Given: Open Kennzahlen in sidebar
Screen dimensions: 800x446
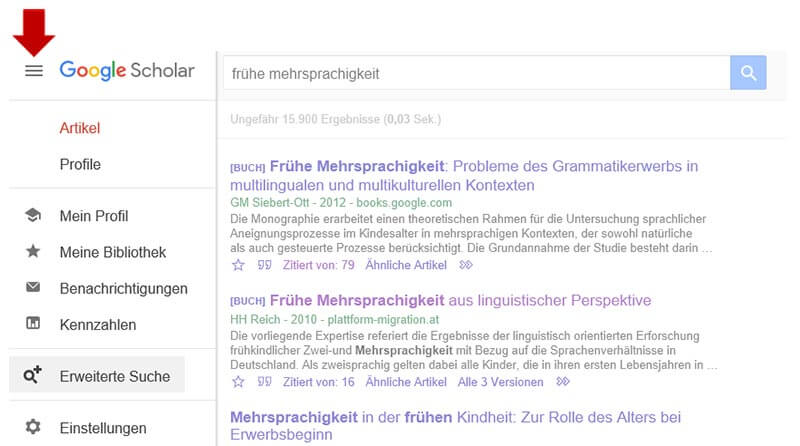Looking at the screenshot, I should pyautogui.click(x=98, y=325).
